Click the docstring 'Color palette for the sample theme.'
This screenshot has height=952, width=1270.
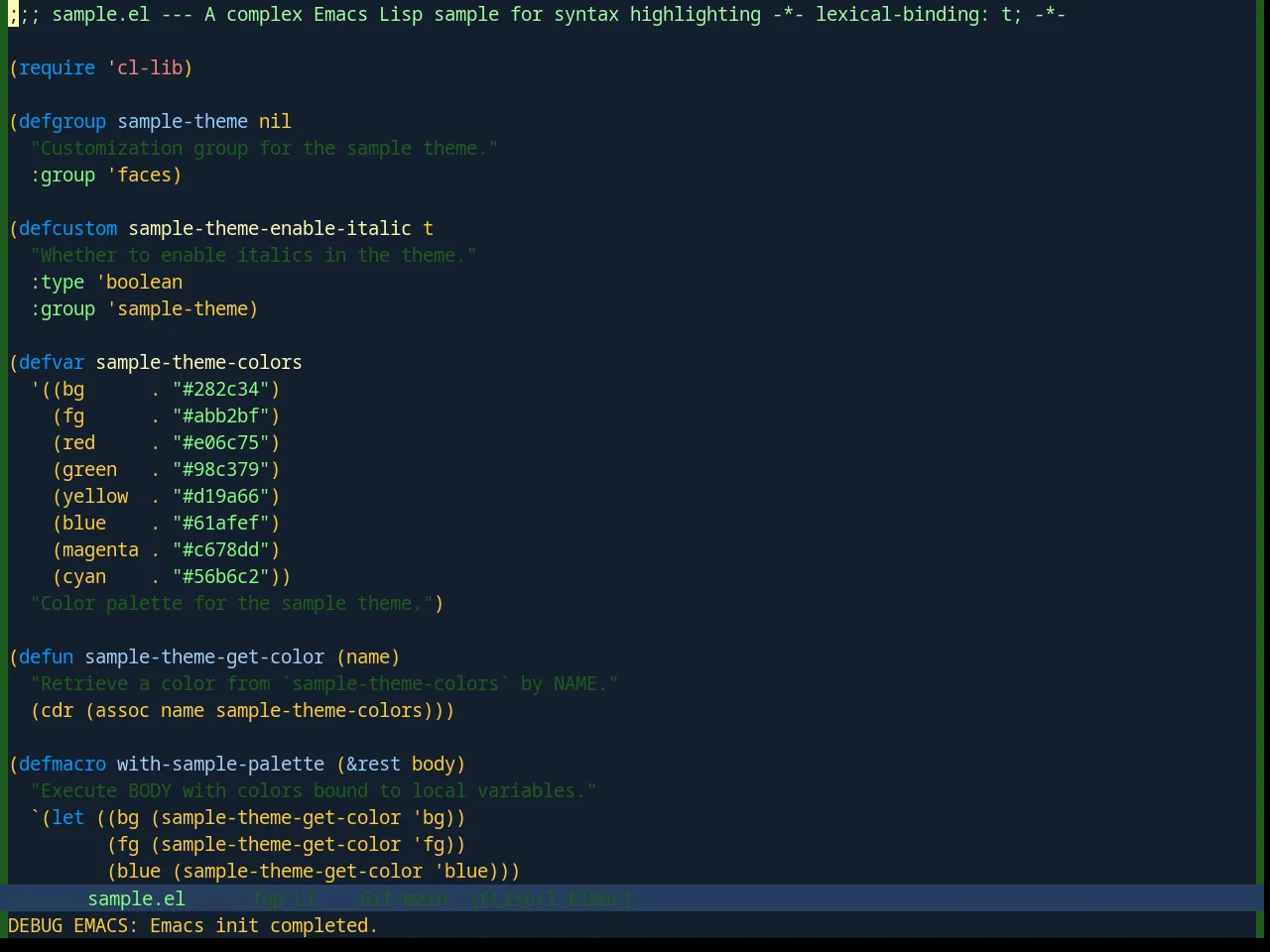[x=232, y=603]
